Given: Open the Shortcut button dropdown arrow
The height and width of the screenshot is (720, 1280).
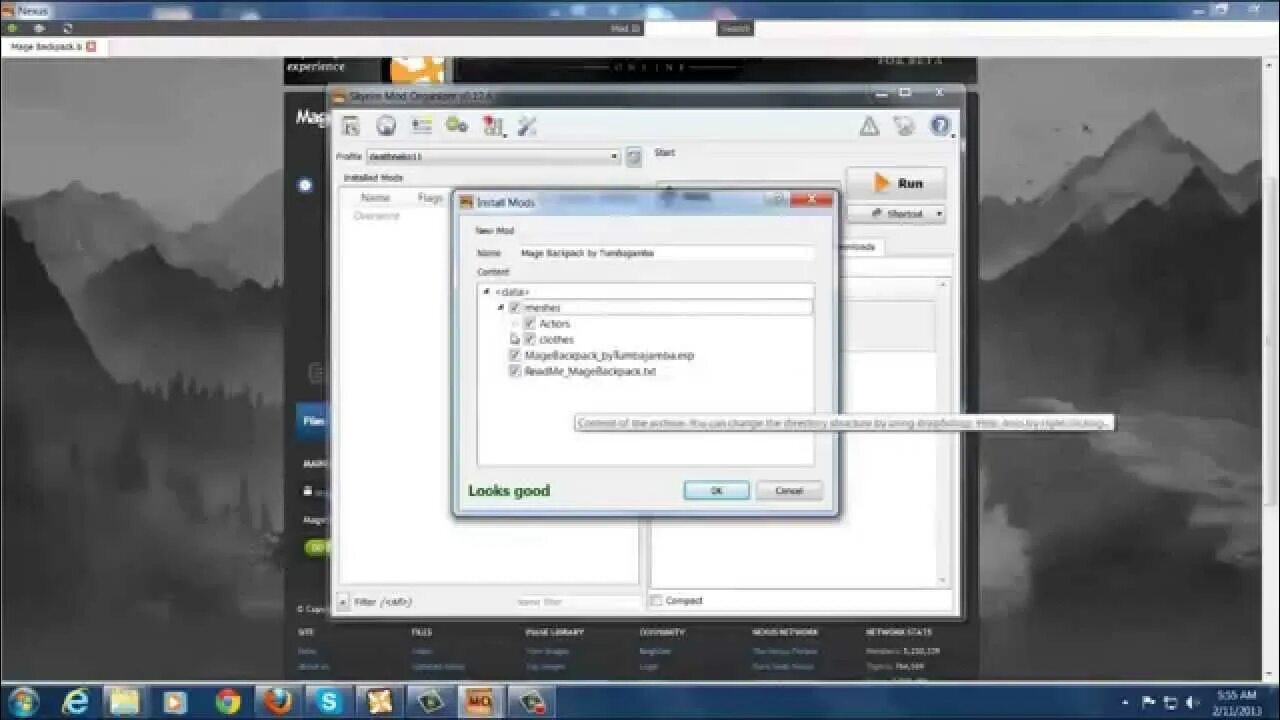Looking at the screenshot, I should coord(938,214).
